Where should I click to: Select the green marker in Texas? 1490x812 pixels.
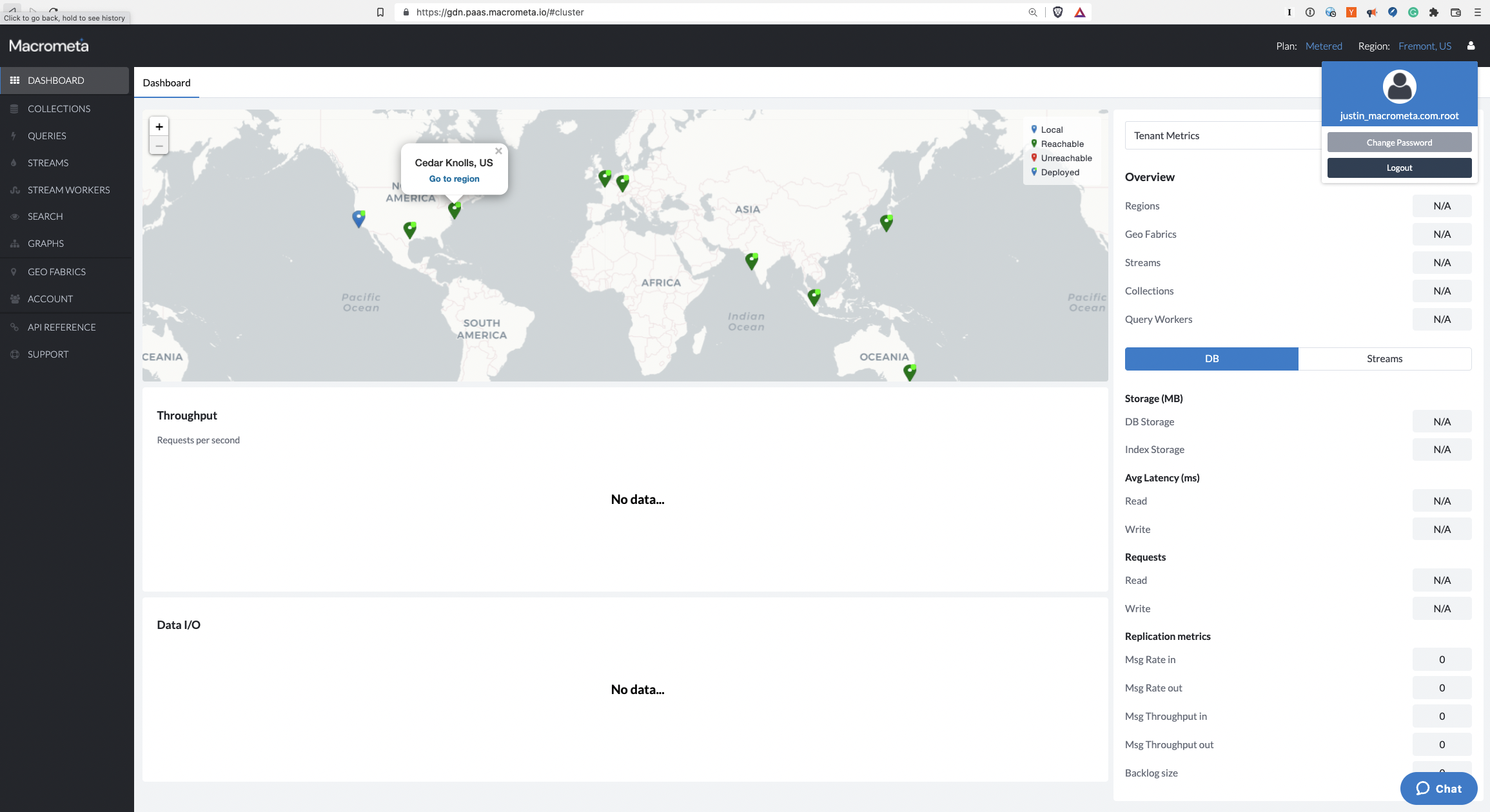pos(410,230)
